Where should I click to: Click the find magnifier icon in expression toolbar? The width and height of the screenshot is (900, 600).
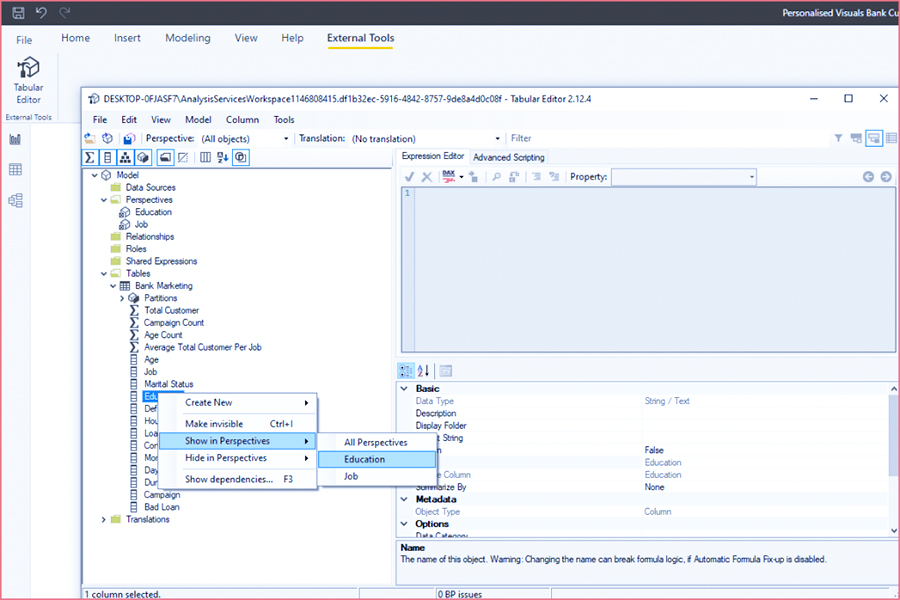point(496,177)
